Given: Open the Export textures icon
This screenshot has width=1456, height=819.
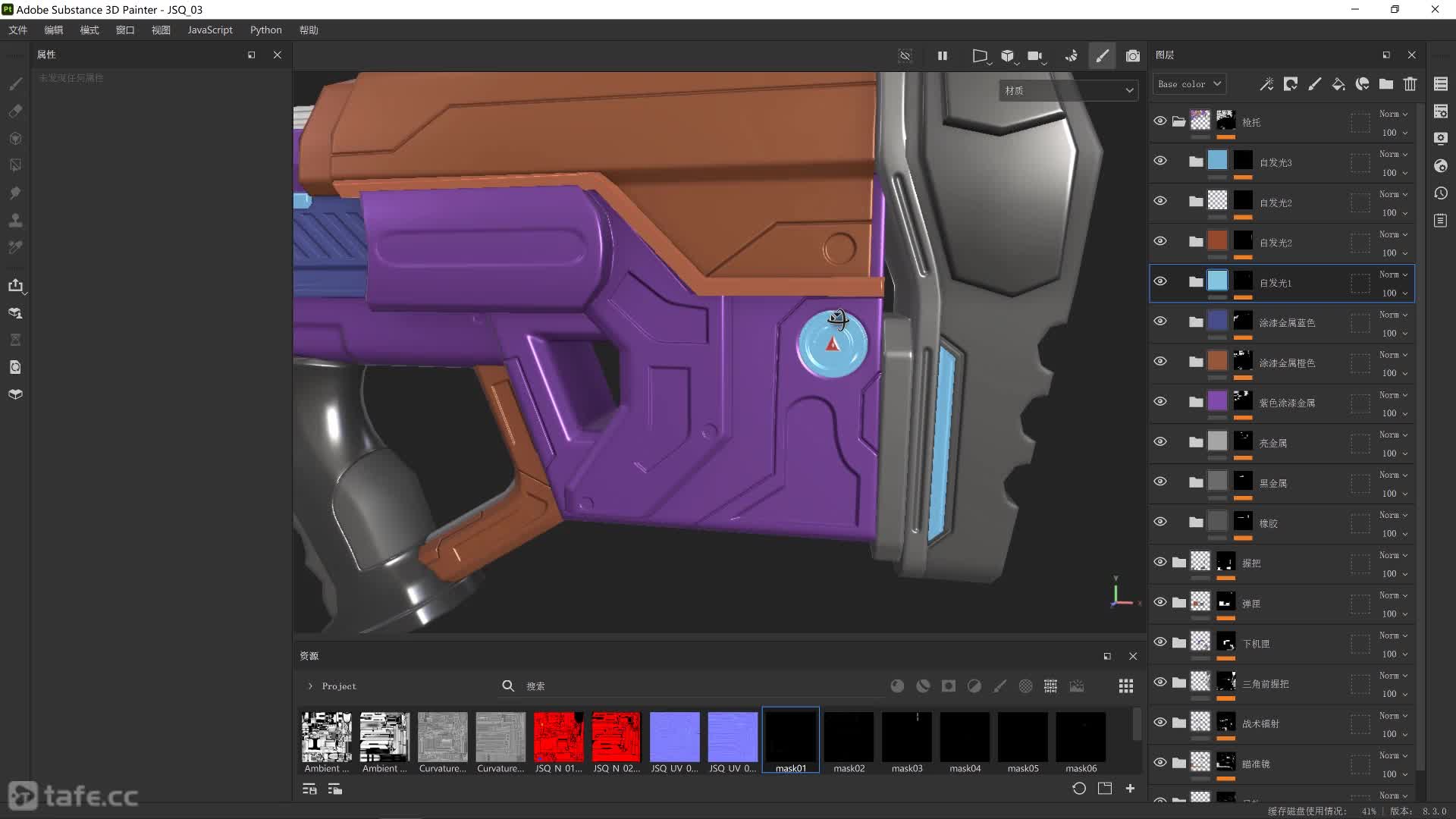Looking at the screenshot, I should (15, 285).
